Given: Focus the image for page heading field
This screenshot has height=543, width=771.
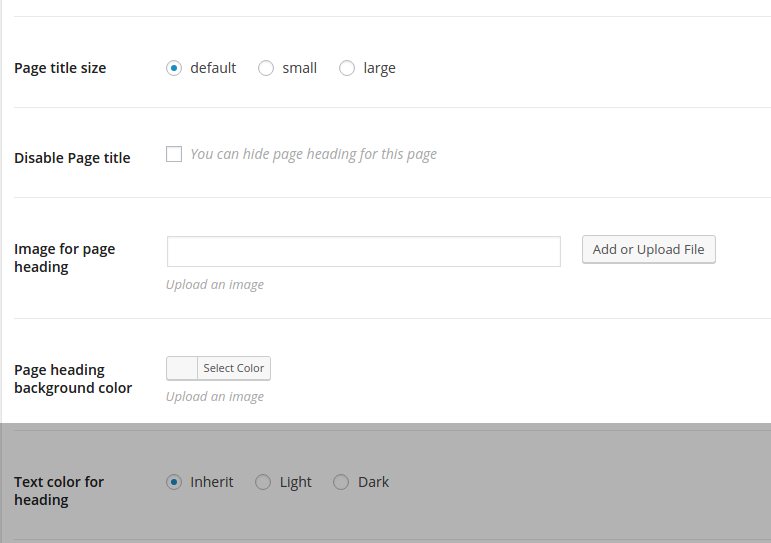Looking at the screenshot, I should 363,251.
